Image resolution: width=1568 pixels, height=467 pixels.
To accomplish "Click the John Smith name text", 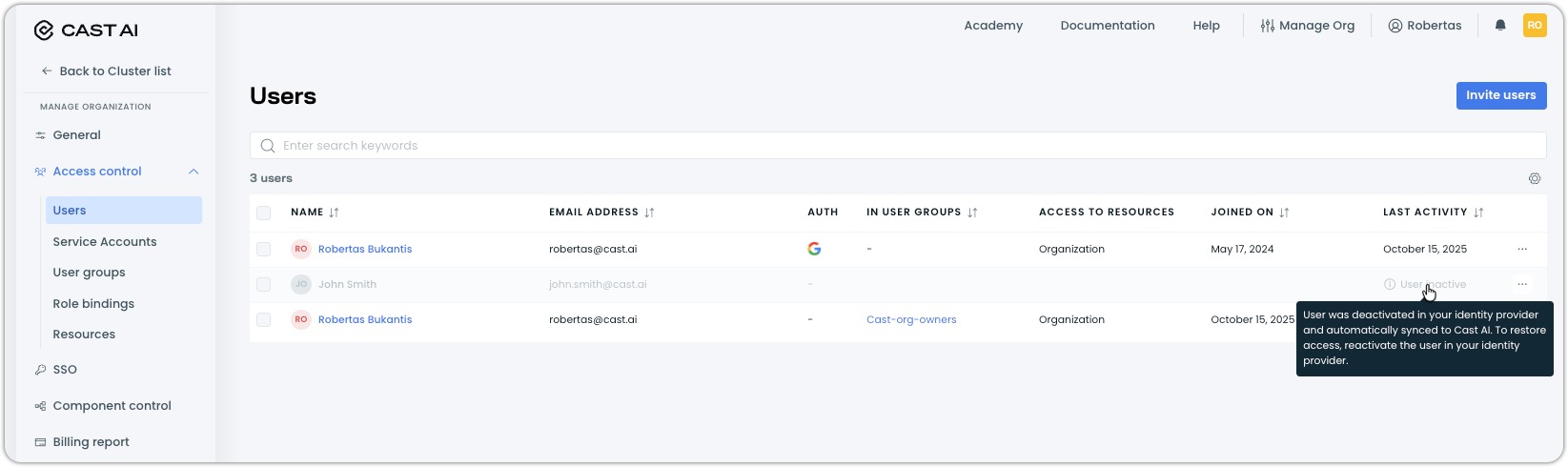I will [347, 284].
